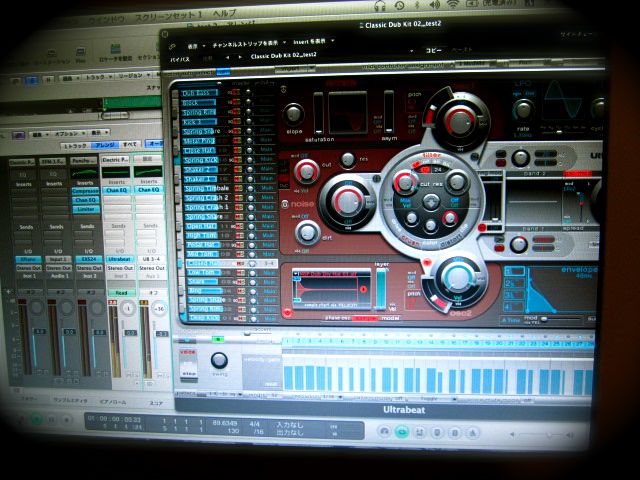Open the Ultrabeat instrument slot on channel strip
The image size is (640, 480).
(x=119, y=259)
